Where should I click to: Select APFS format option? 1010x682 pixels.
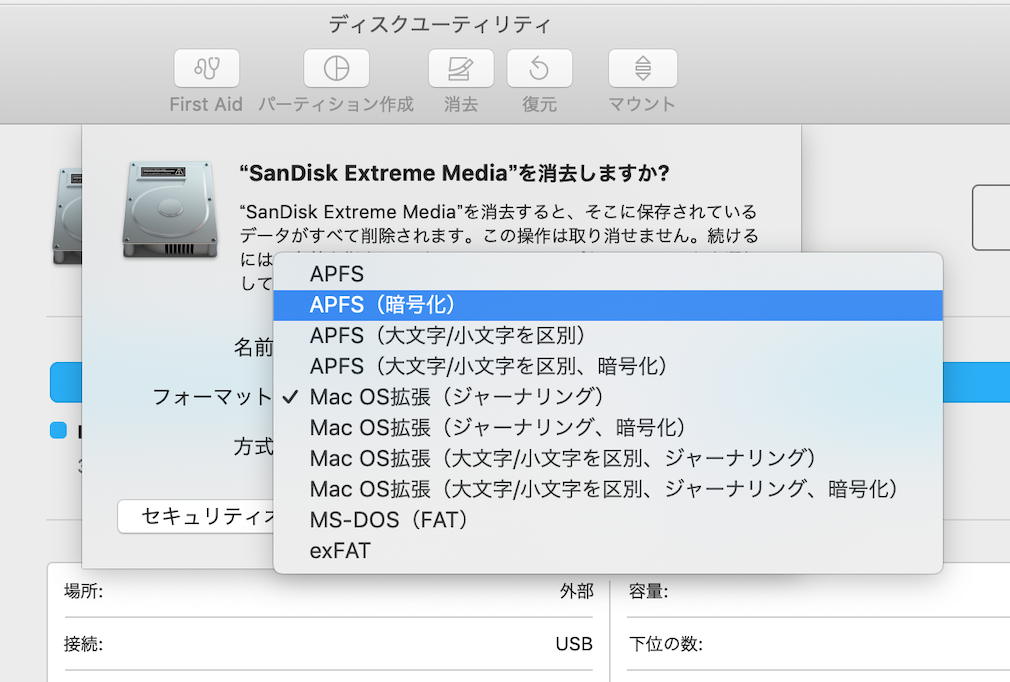pyautogui.click(x=608, y=274)
